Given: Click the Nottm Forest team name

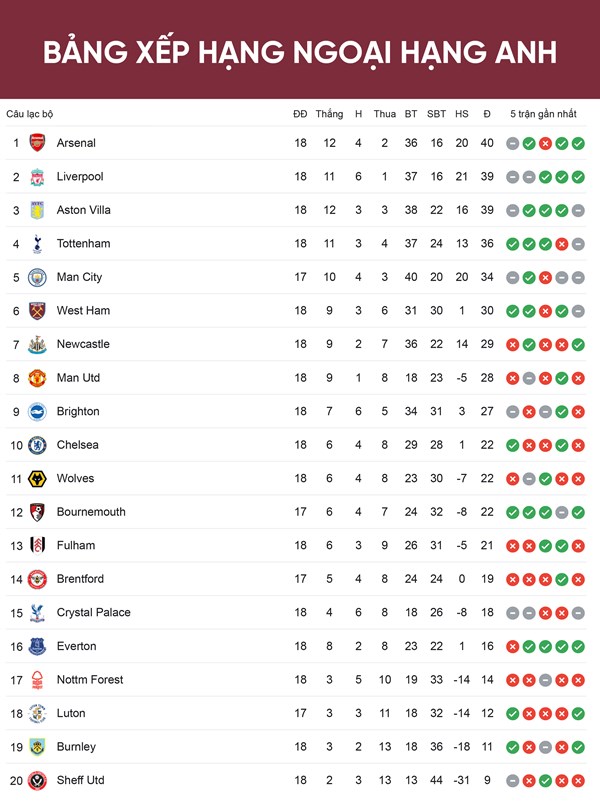Looking at the screenshot, I should tap(90, 679).
